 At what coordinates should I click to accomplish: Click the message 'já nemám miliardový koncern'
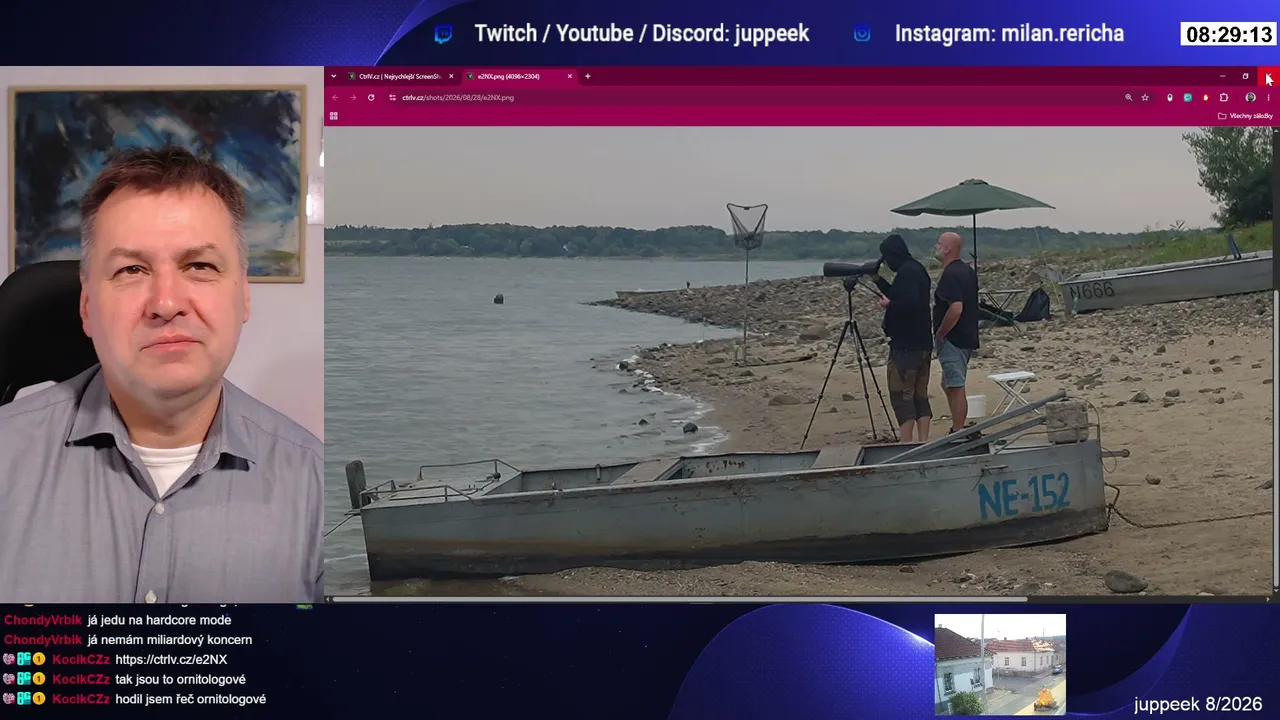point(170,640)
